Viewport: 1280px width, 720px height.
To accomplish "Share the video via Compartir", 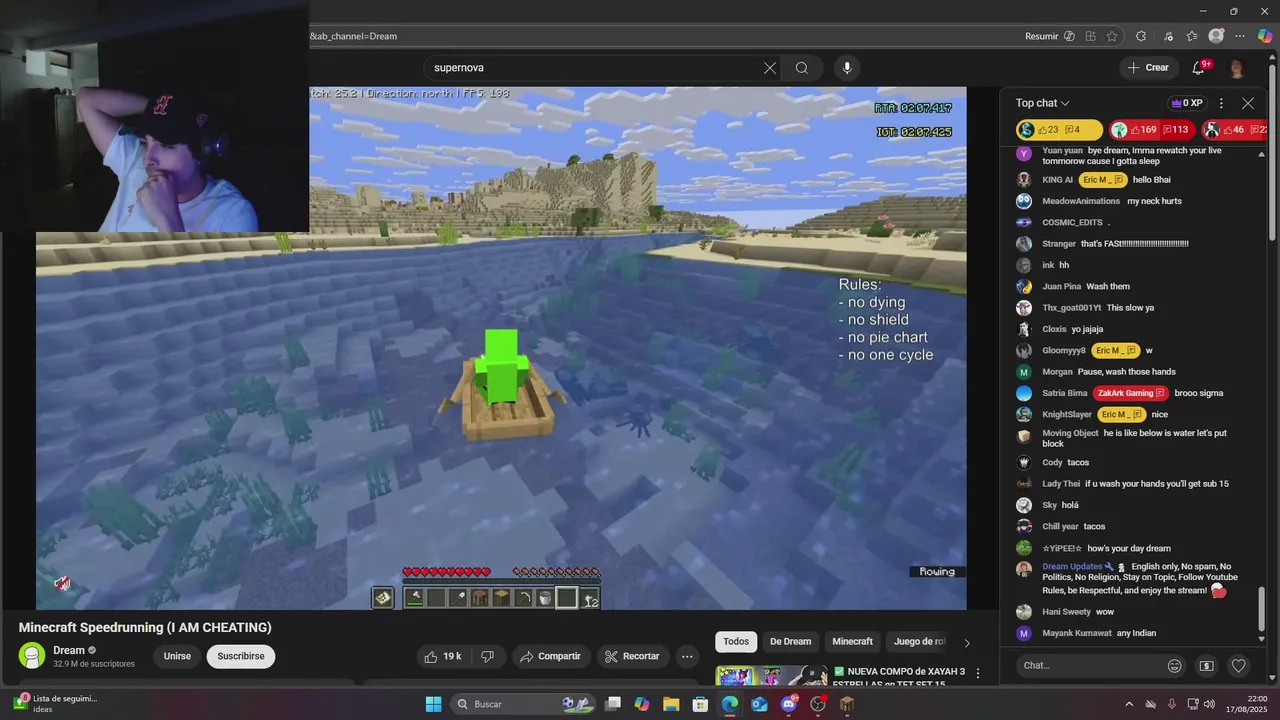I will coord(551,656).
